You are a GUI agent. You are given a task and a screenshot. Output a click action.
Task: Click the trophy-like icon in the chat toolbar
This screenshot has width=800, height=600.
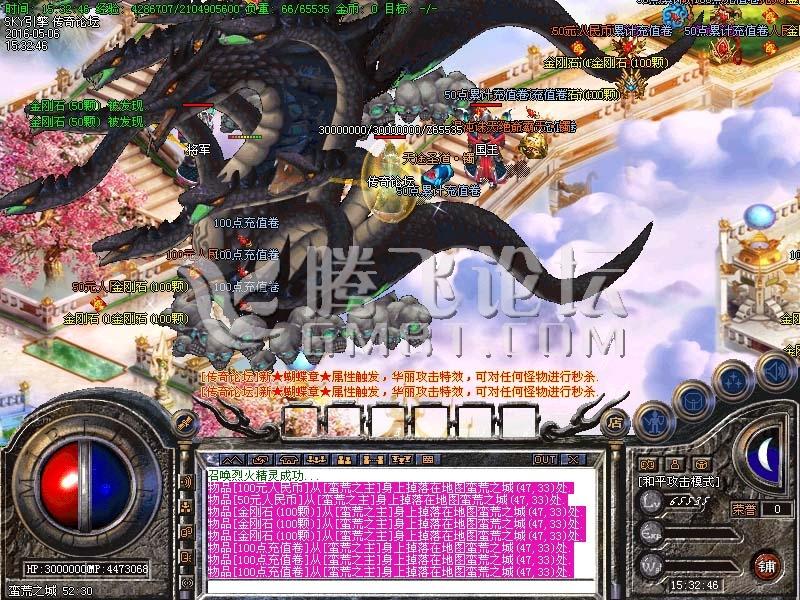tap(401, 460)
